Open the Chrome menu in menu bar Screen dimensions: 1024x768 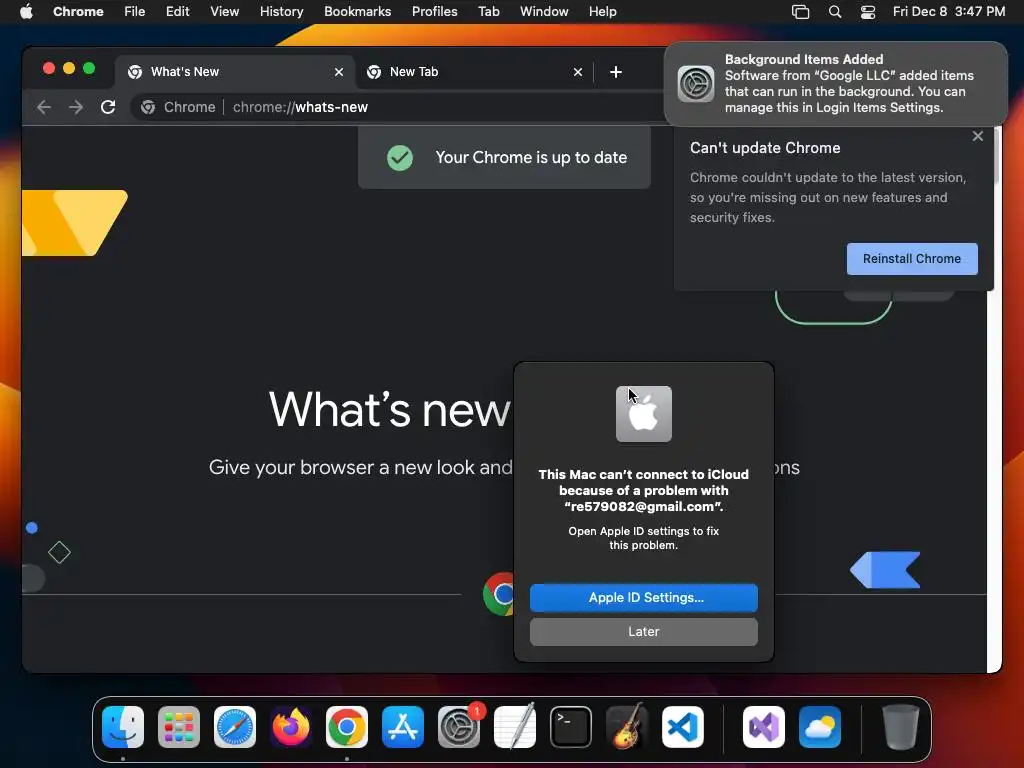point(78,12)
